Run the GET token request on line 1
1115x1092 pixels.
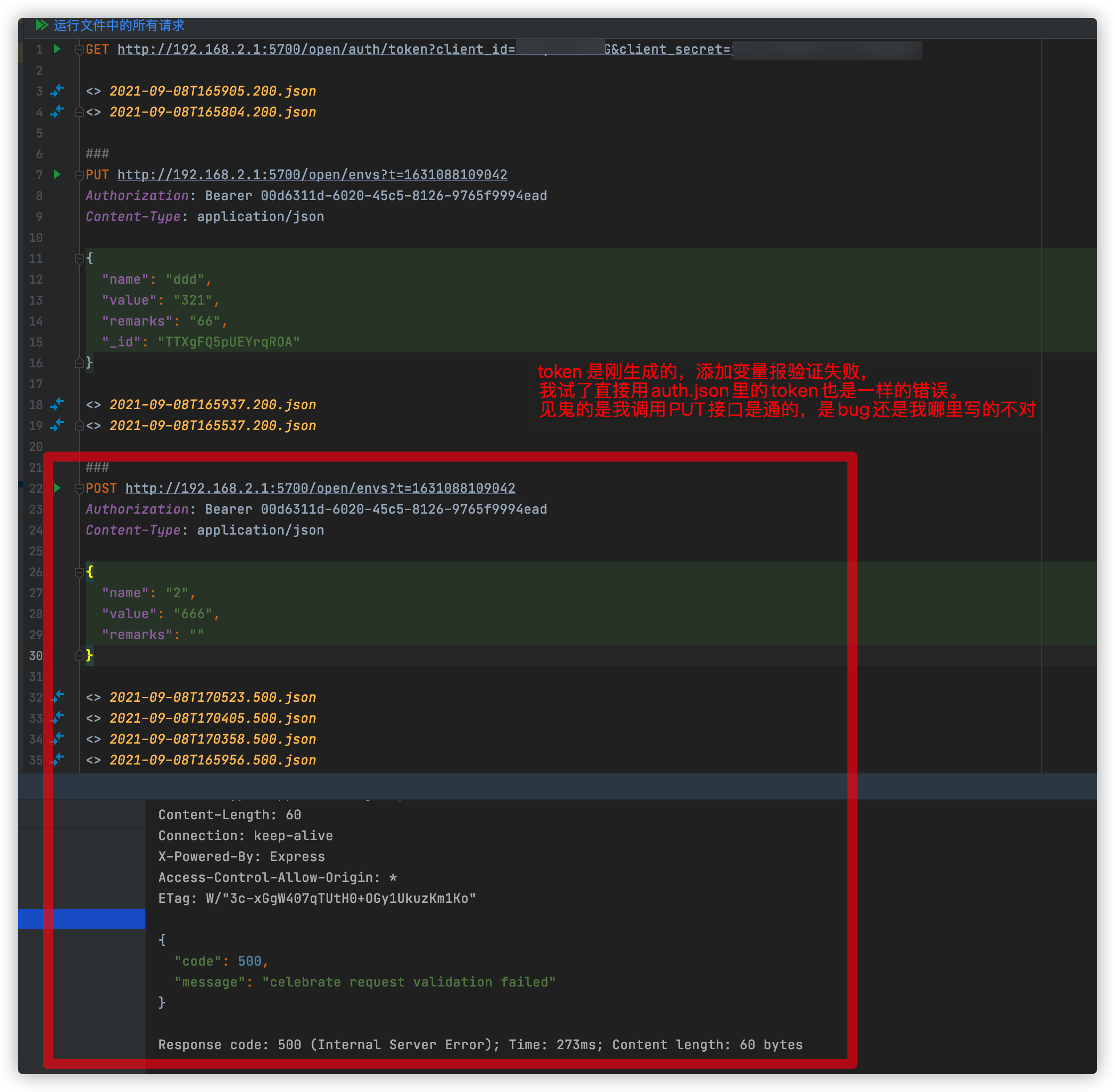[x=57, y=49]
